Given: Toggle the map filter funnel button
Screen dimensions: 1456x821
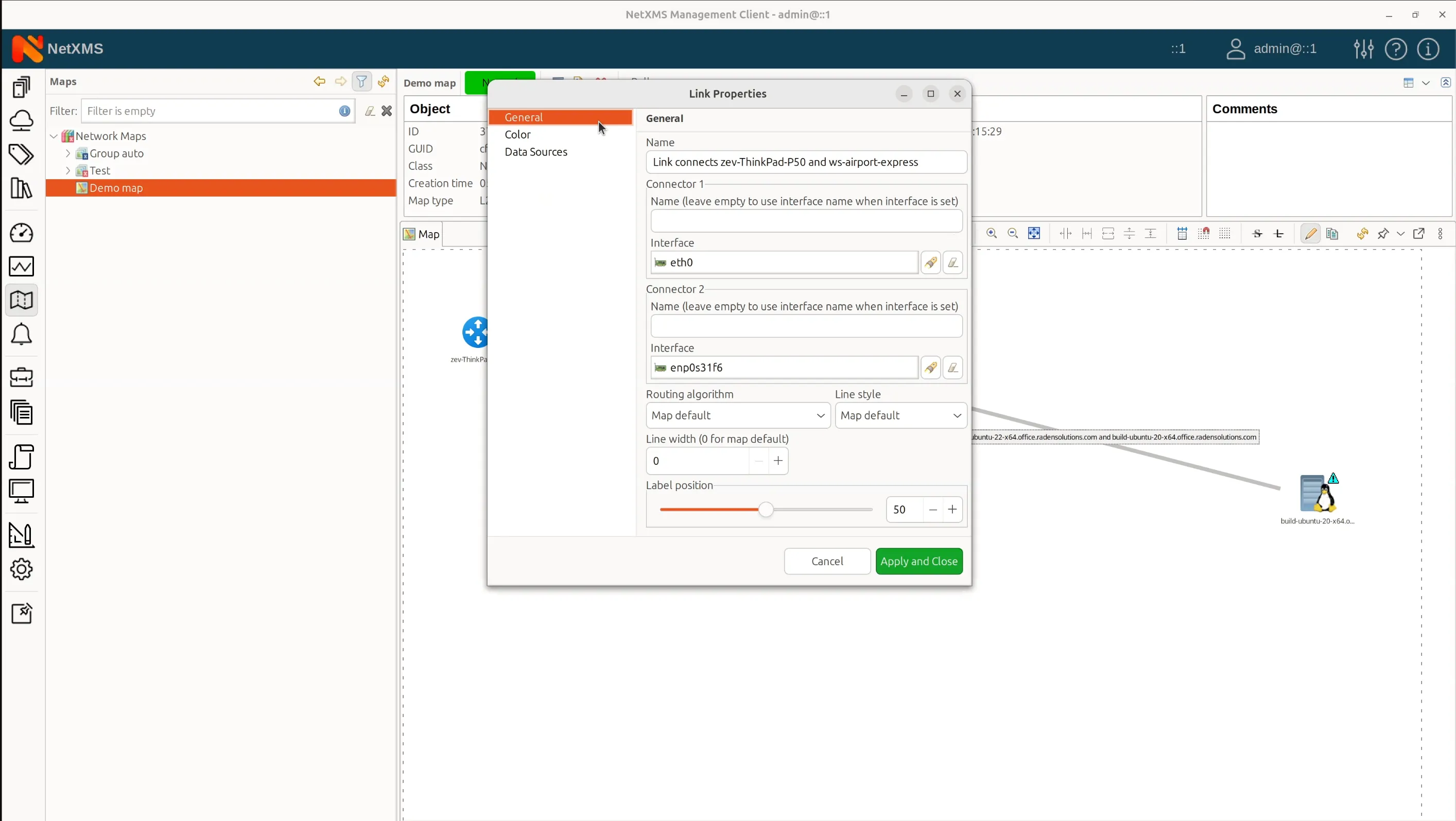Looking at the screenshot, I should point(362,81).
